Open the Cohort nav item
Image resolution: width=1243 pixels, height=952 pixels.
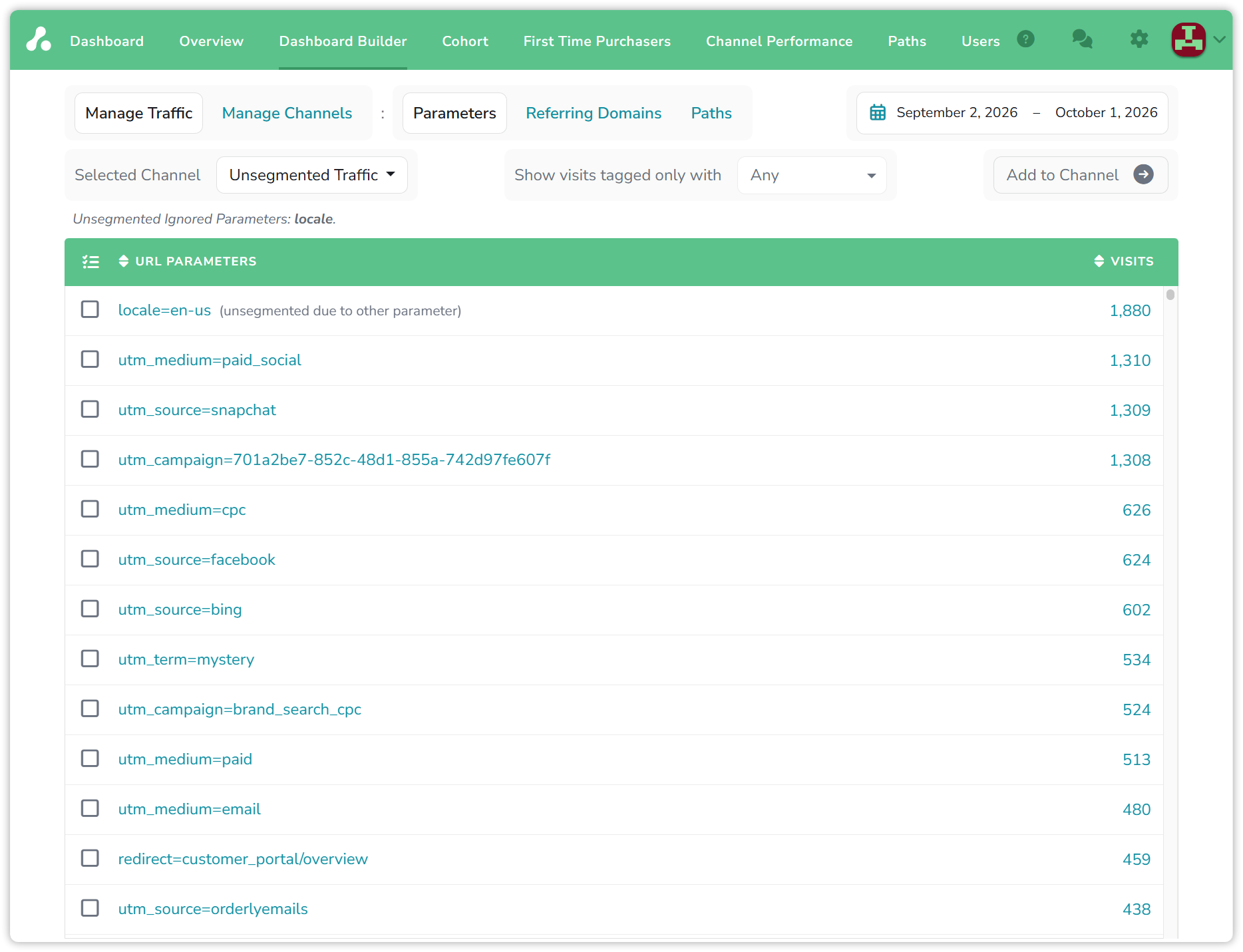(x=465, y=41)
